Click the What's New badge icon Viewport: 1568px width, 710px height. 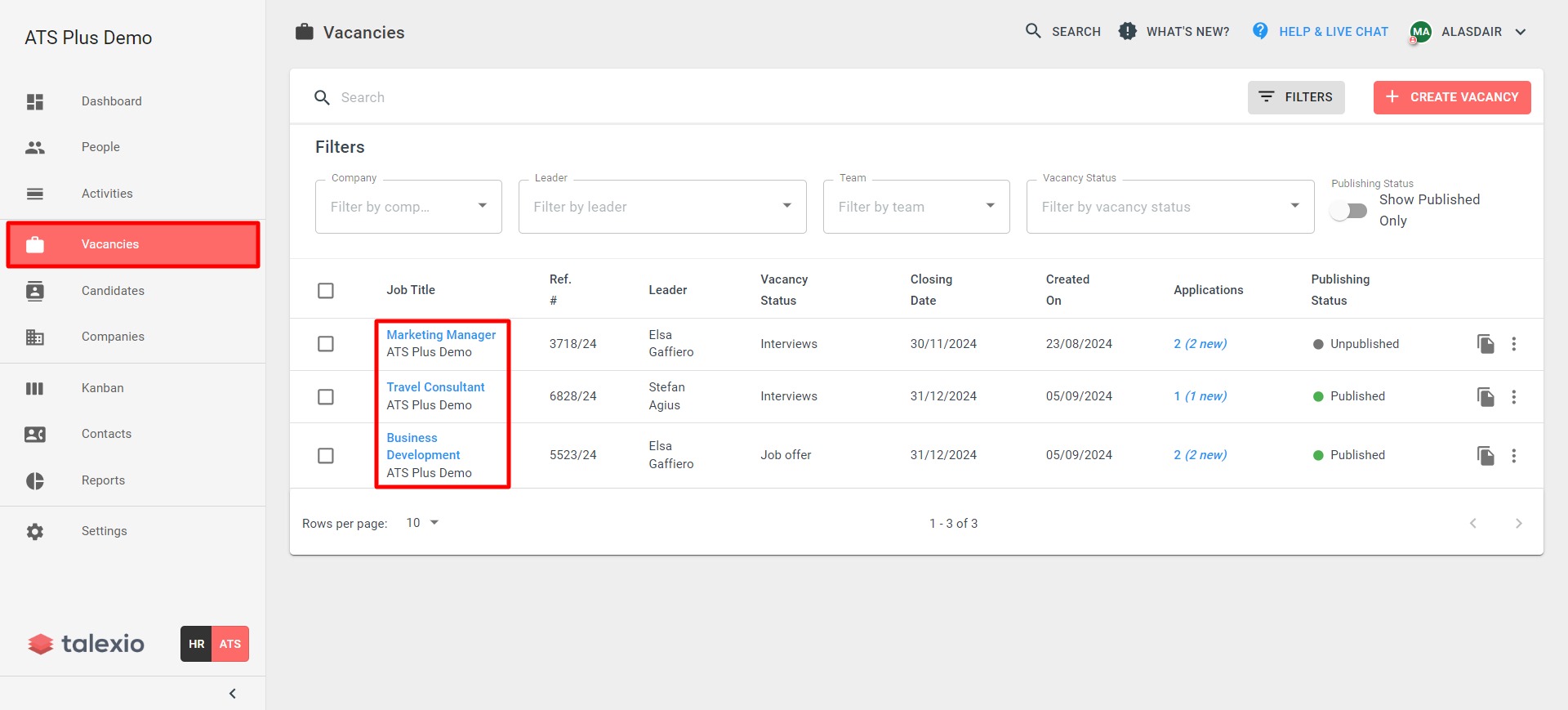point(1127,31)
